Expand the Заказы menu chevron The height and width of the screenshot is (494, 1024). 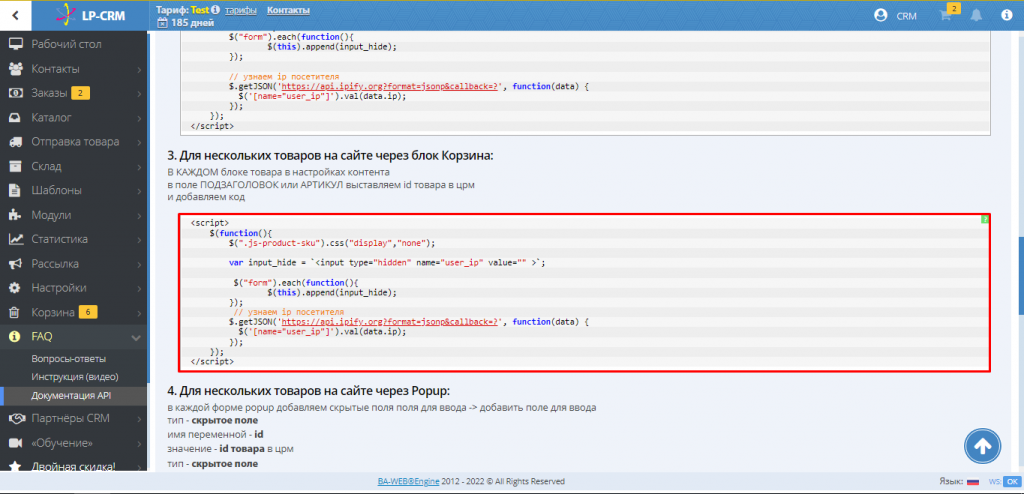pos(140,93)
